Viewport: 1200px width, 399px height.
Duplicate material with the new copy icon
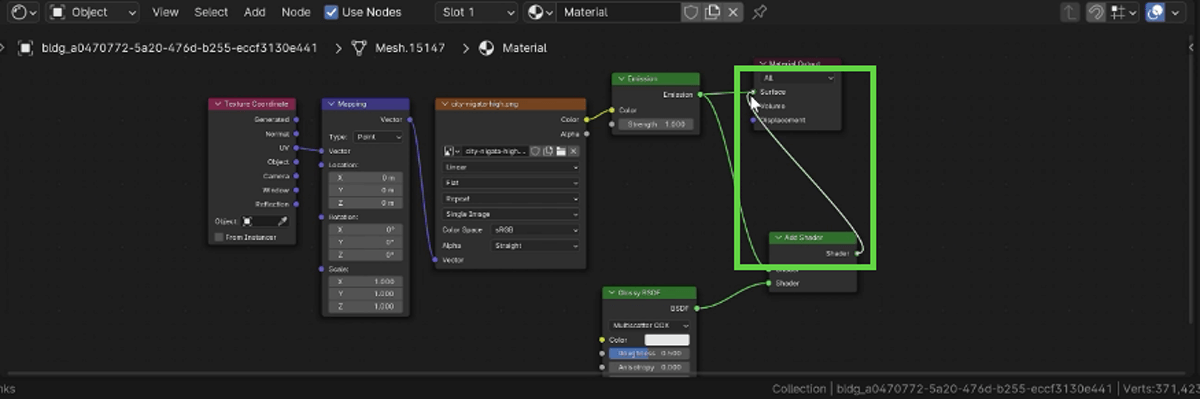pyautogui.click(x=713, y=12)
